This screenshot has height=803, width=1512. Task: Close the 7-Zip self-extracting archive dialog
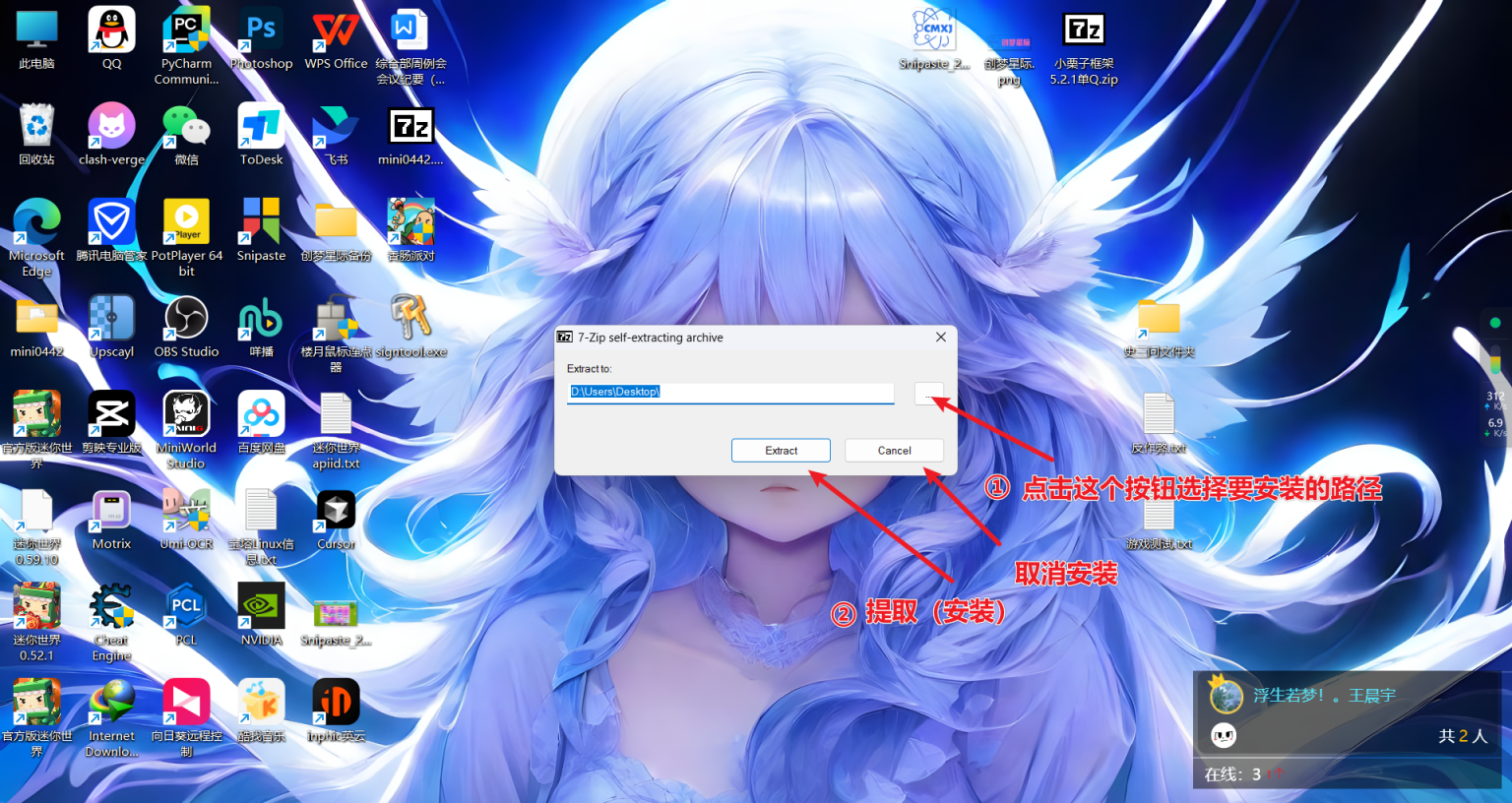(940, 337)
